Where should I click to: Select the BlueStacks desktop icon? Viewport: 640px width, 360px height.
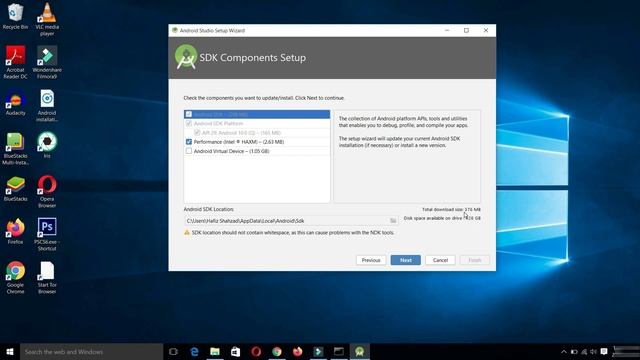point(16,189)
